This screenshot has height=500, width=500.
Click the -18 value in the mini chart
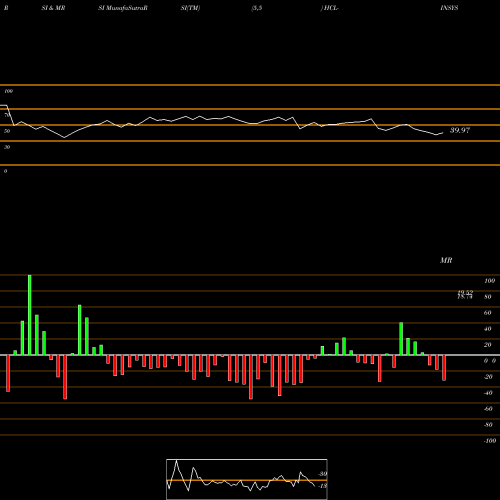322,486
